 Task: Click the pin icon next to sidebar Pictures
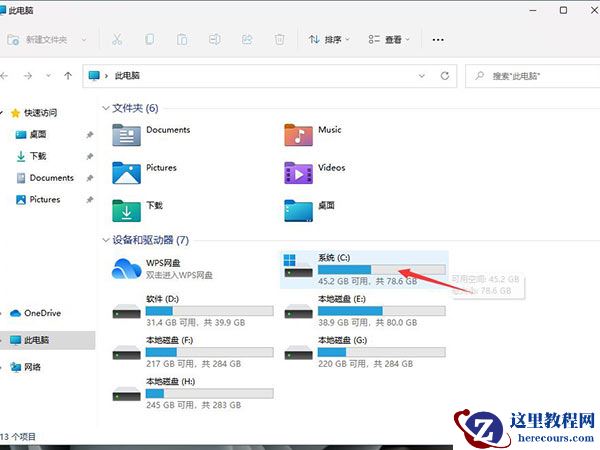90,200
